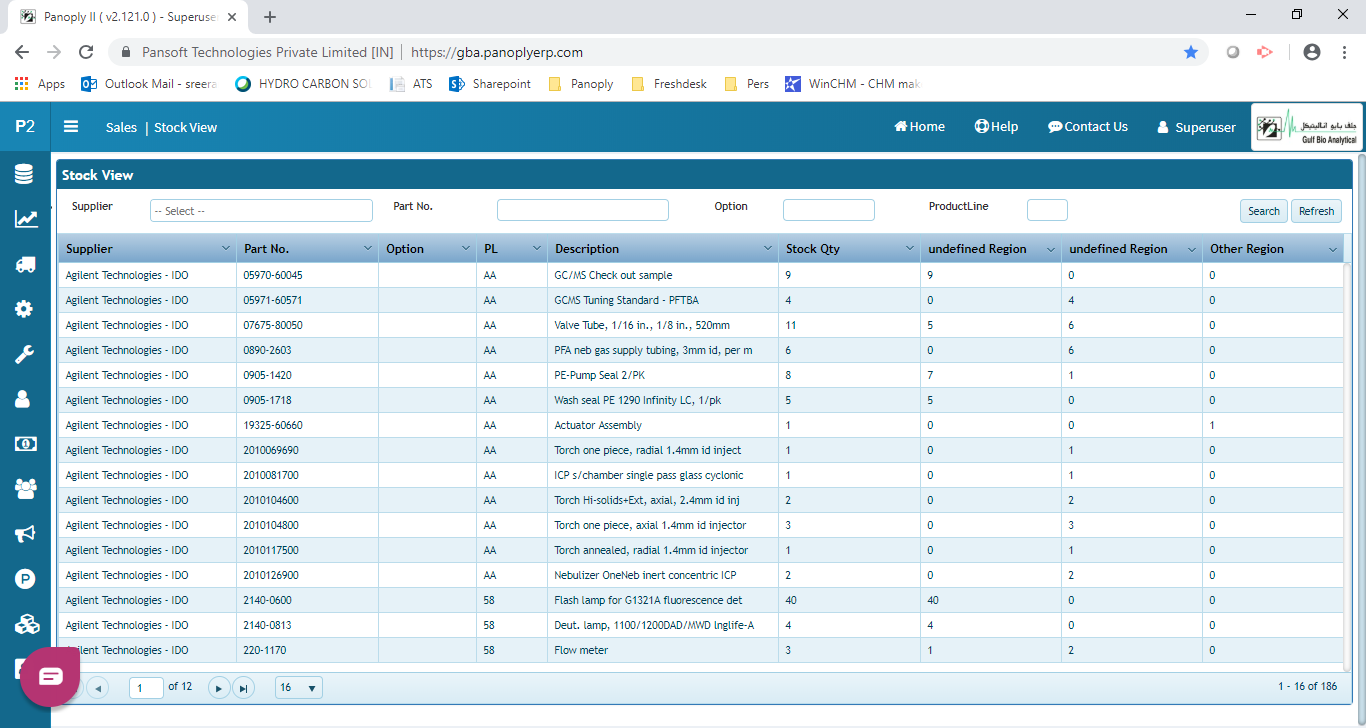The height and width of the screenshot is (728, 1366).
Task: Reload the browser page
Action: point(86,52)
